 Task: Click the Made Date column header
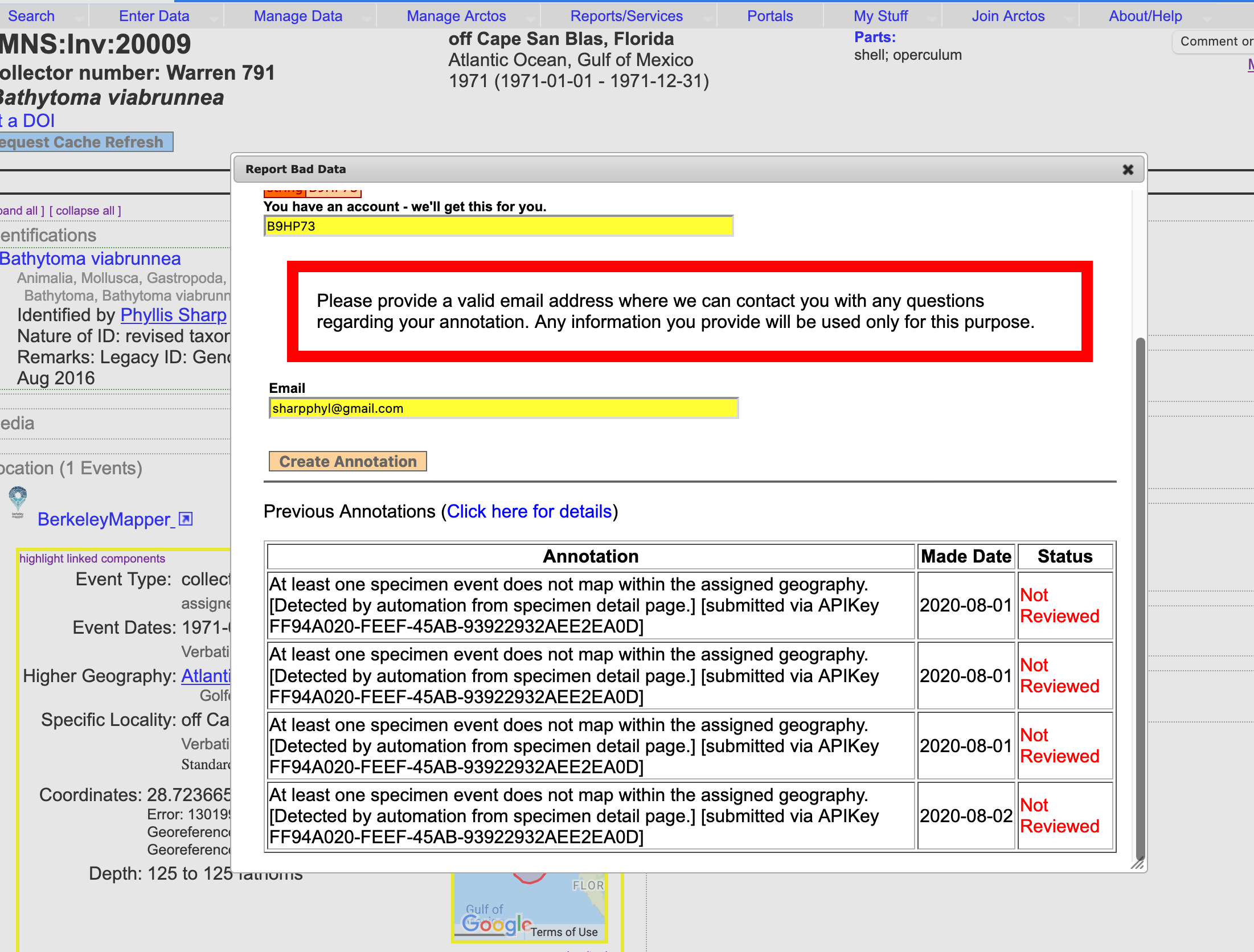point(966,556)
